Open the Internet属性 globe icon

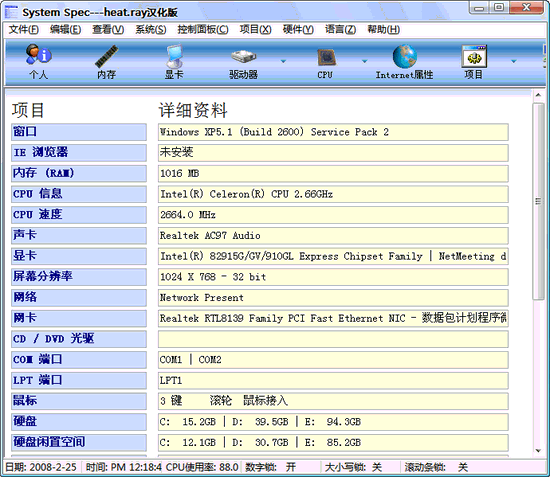pyautogui.click(x=404, y=61)
